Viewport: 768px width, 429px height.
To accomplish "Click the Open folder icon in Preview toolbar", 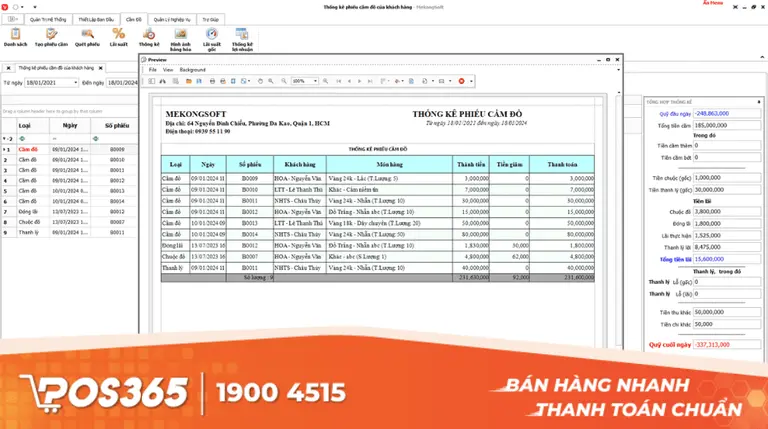I will (189, 81).
